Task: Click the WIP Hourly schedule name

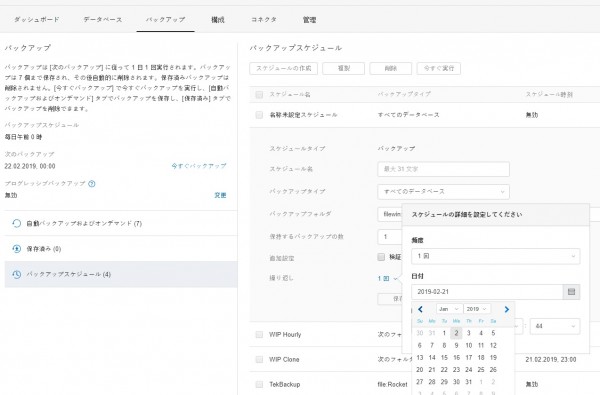Action: (285, 335)
